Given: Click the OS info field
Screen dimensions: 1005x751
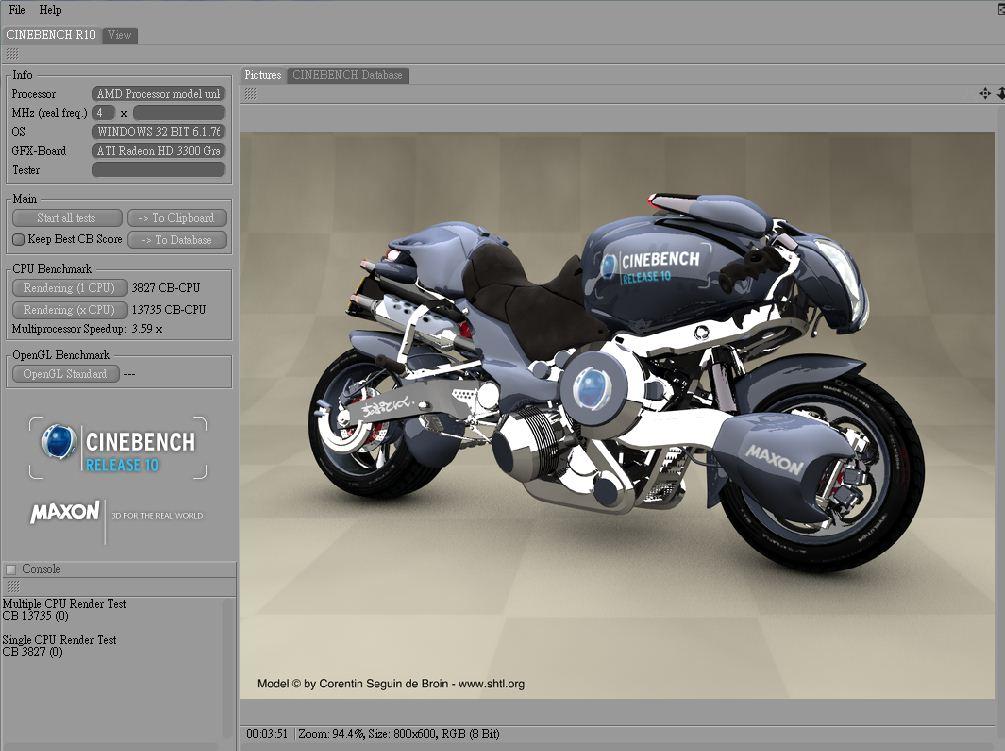Looking at the screenshot, I should (x=158, y=132).
